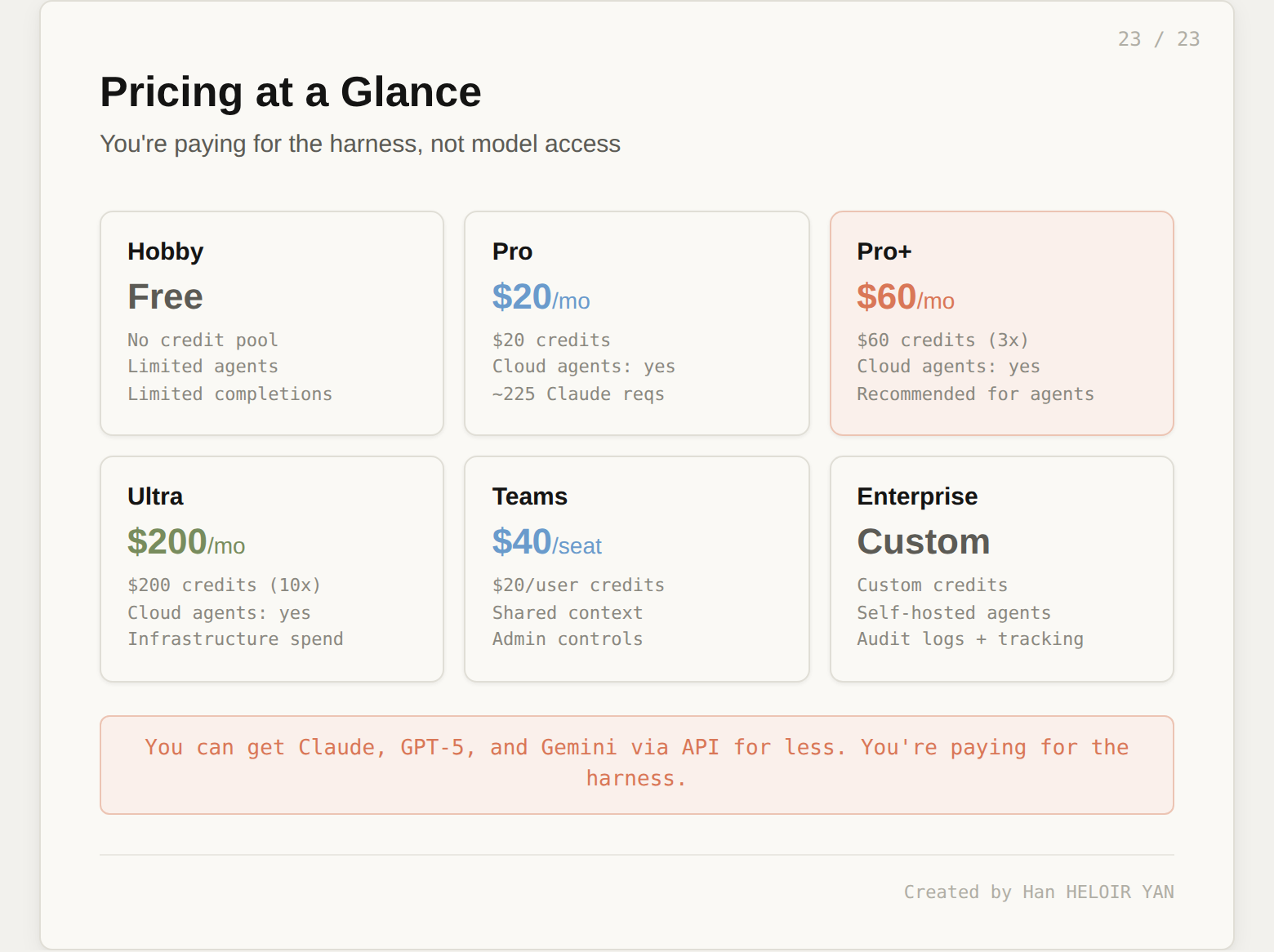Click the 23 / 23 slide counter

[1158, 39]
